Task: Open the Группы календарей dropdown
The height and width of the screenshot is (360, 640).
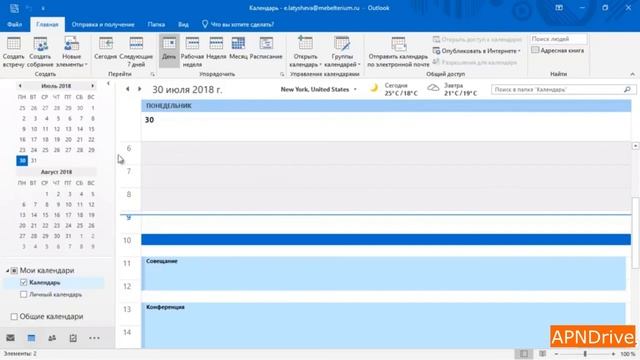Action: [342, 52]
